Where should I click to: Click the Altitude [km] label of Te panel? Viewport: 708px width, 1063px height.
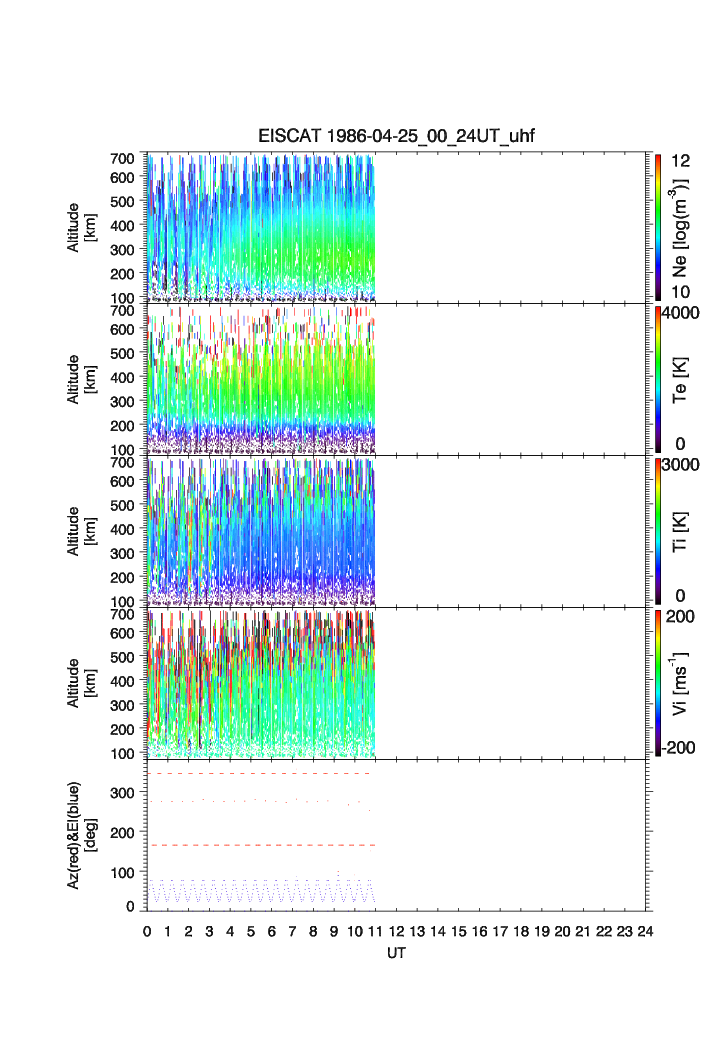[81, 380]
